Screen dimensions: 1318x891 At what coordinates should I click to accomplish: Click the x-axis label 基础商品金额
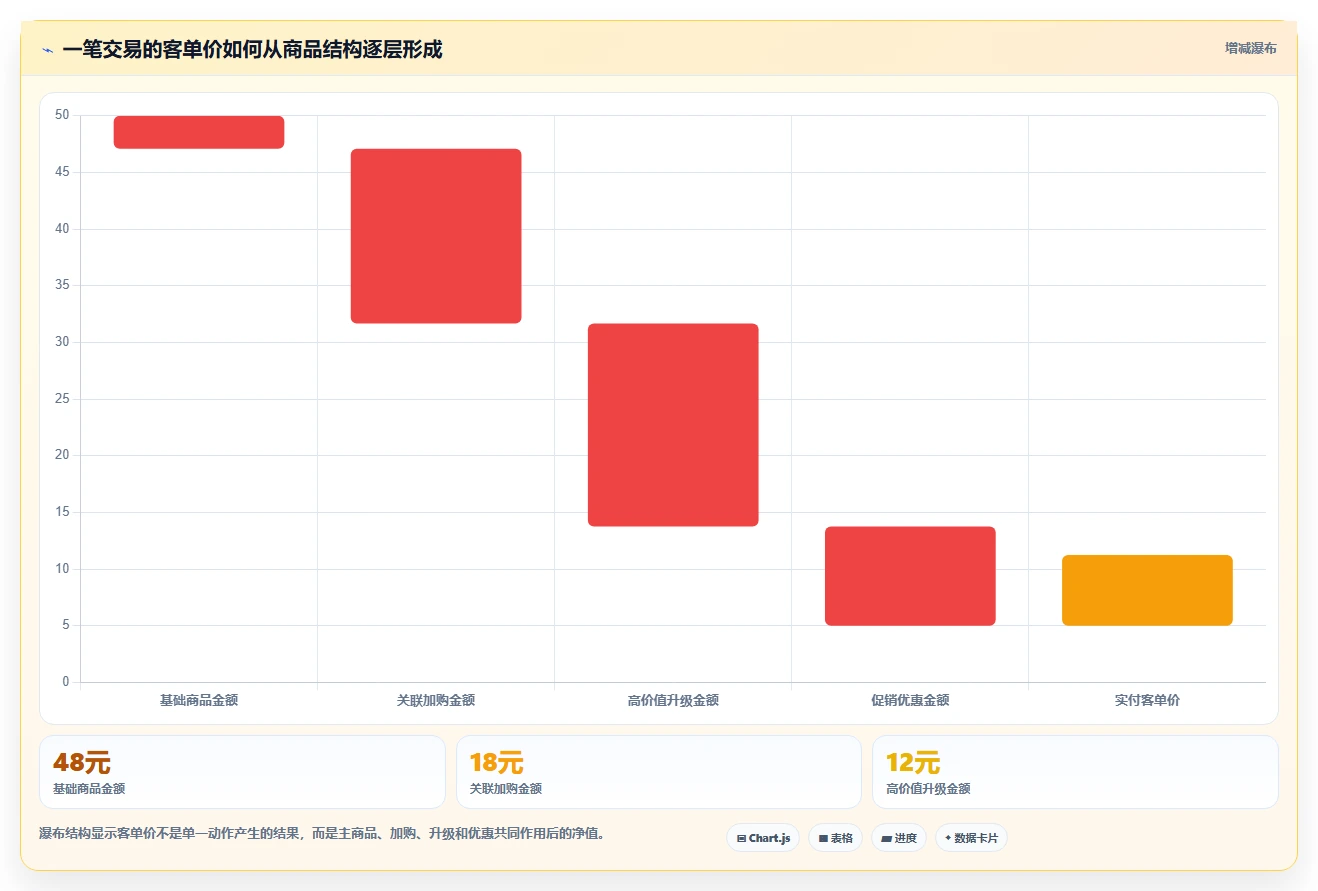coord(199,700)
